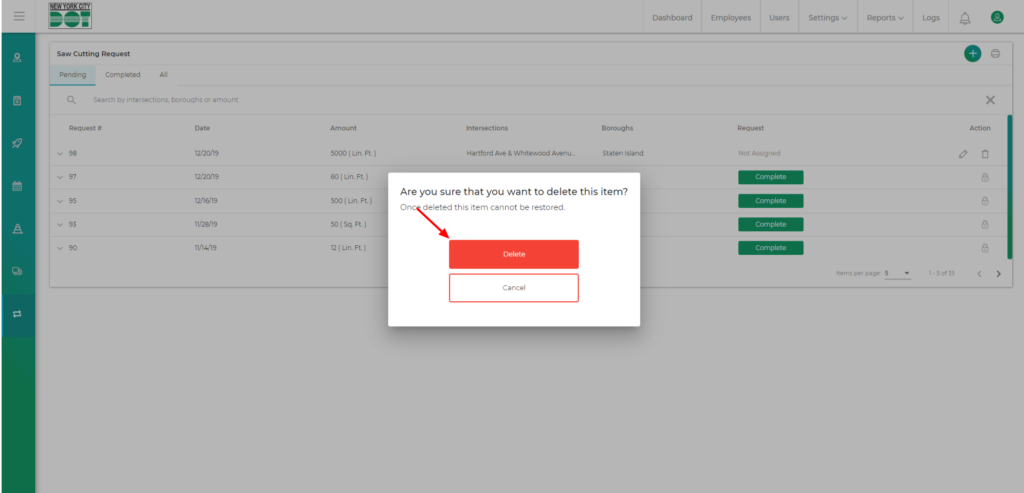Open the items per page dropdown
This screenshot has width=1024, height=493.
coord(897,273)
